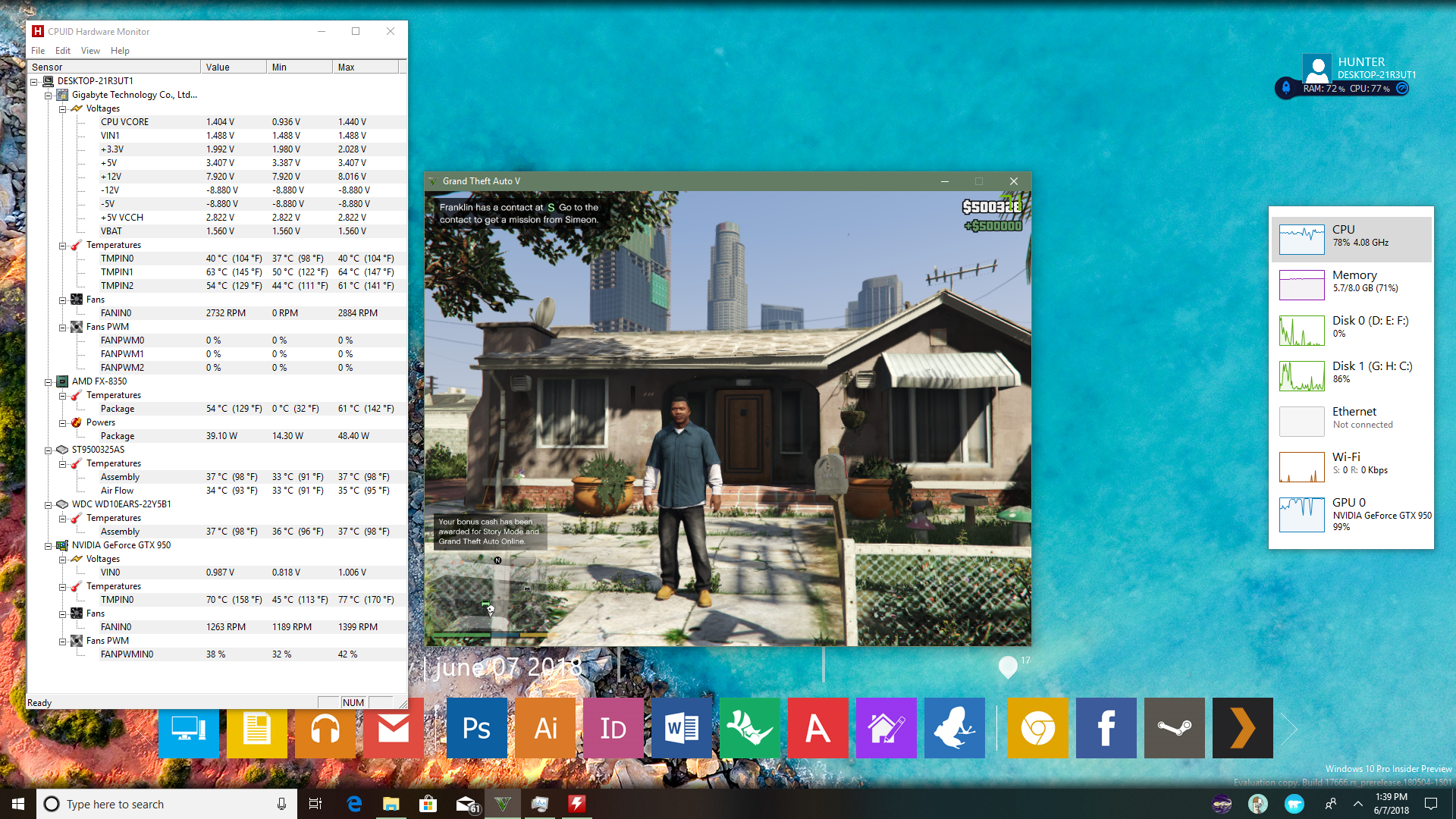Select Disk 1 (G: H: C:) graph
This screenshot has height=819, width=1456.
pyautogui.click(x=1351, y=376)
